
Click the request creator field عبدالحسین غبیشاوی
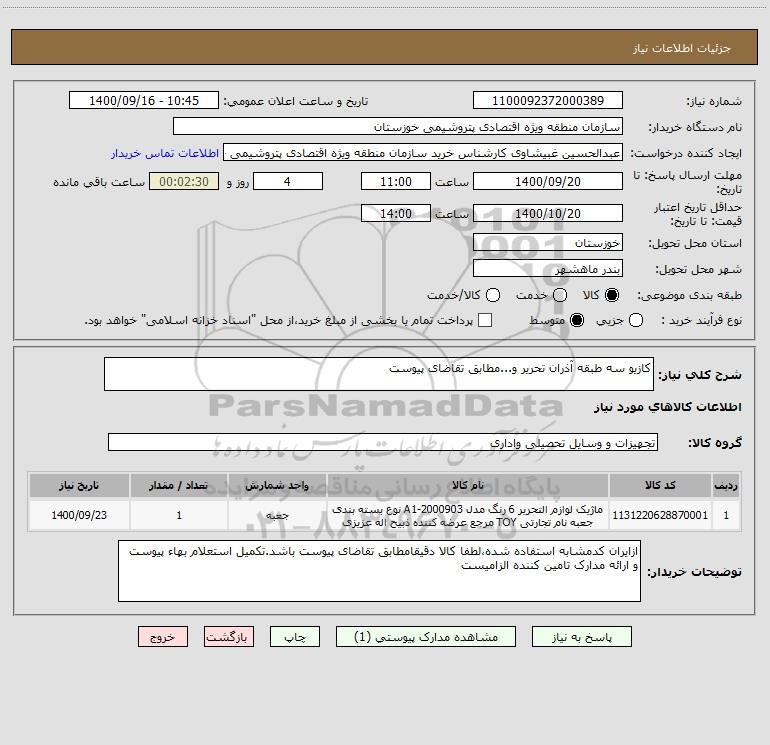tap(423, 153)
